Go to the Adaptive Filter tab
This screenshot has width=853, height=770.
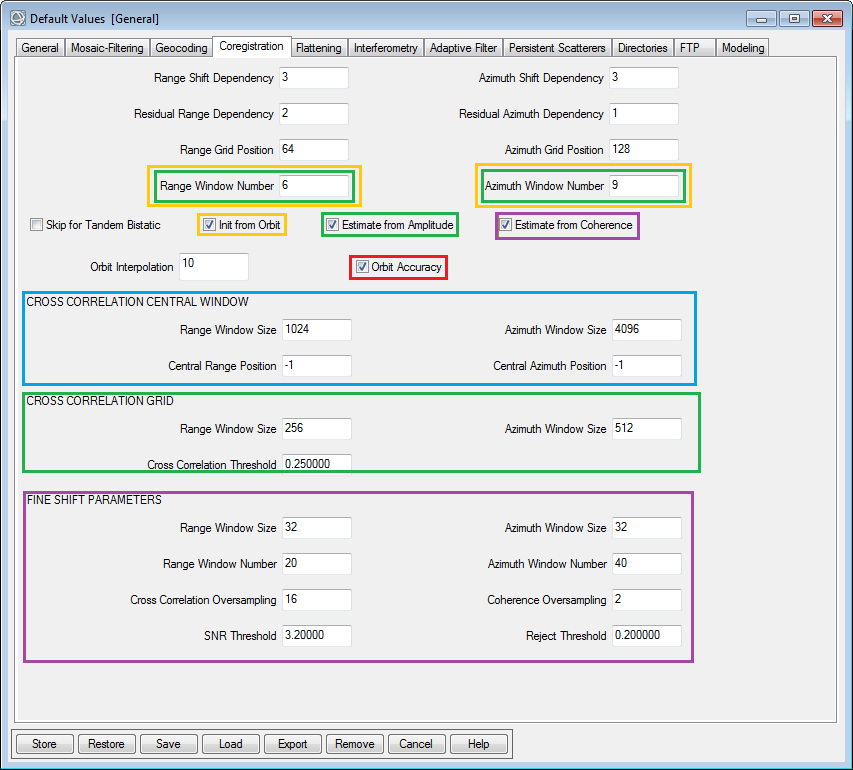pyautogui.click(x=464, y=48)
